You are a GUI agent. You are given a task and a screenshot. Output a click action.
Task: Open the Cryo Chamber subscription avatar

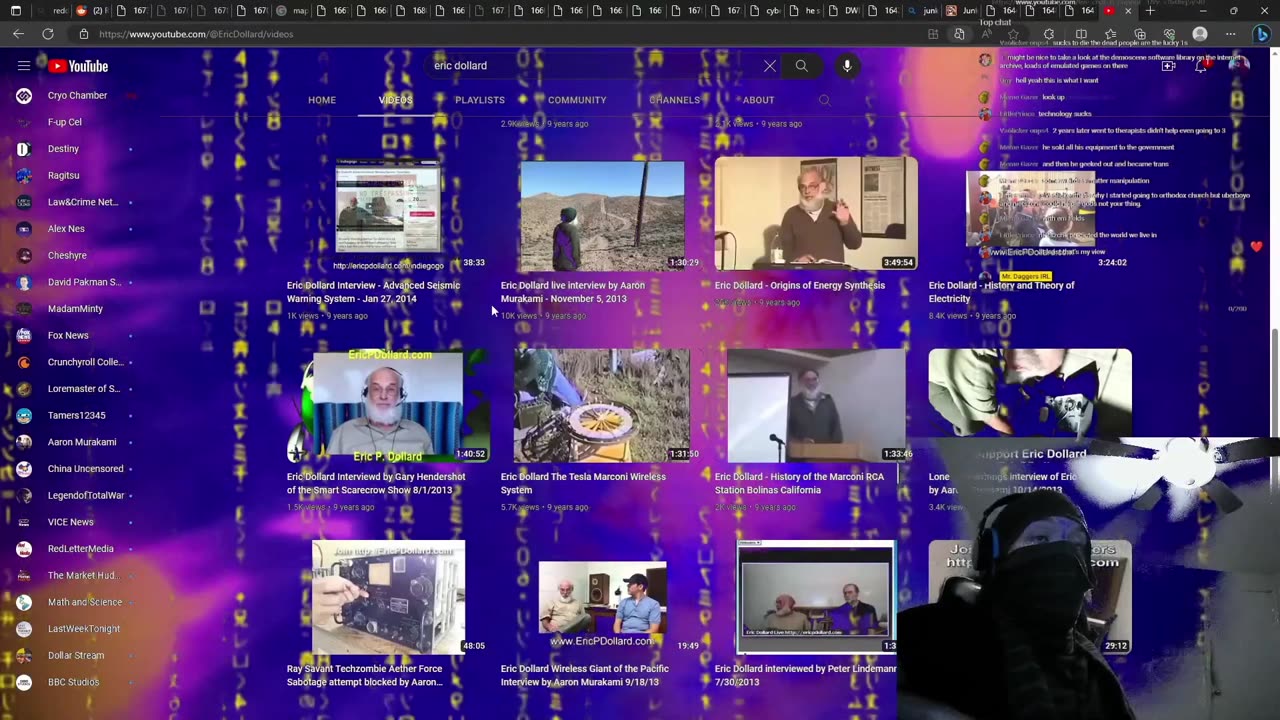[x=24, y=96]
